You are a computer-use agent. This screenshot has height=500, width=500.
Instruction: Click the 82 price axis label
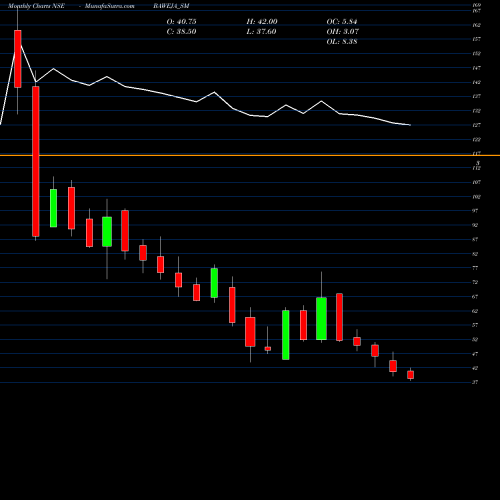pyautogui.click(x=475, y=254)
